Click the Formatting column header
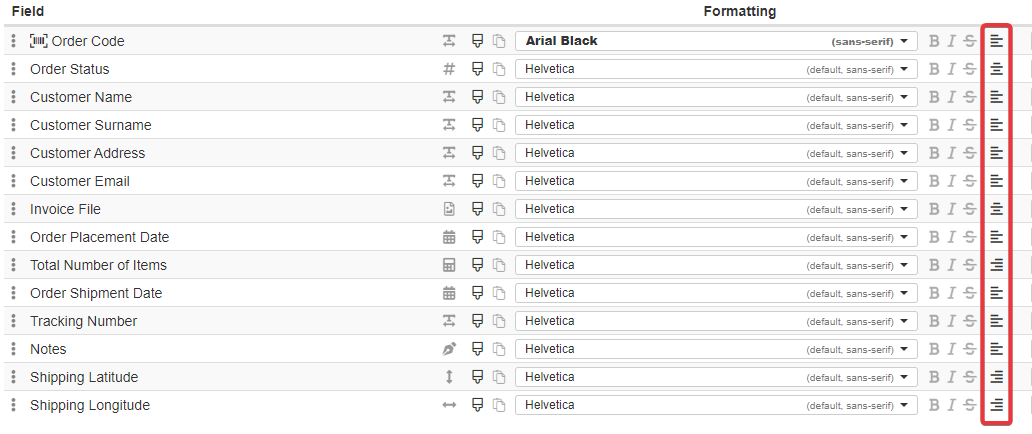The height and width of the screenshot is (434, 1032). 740,11
